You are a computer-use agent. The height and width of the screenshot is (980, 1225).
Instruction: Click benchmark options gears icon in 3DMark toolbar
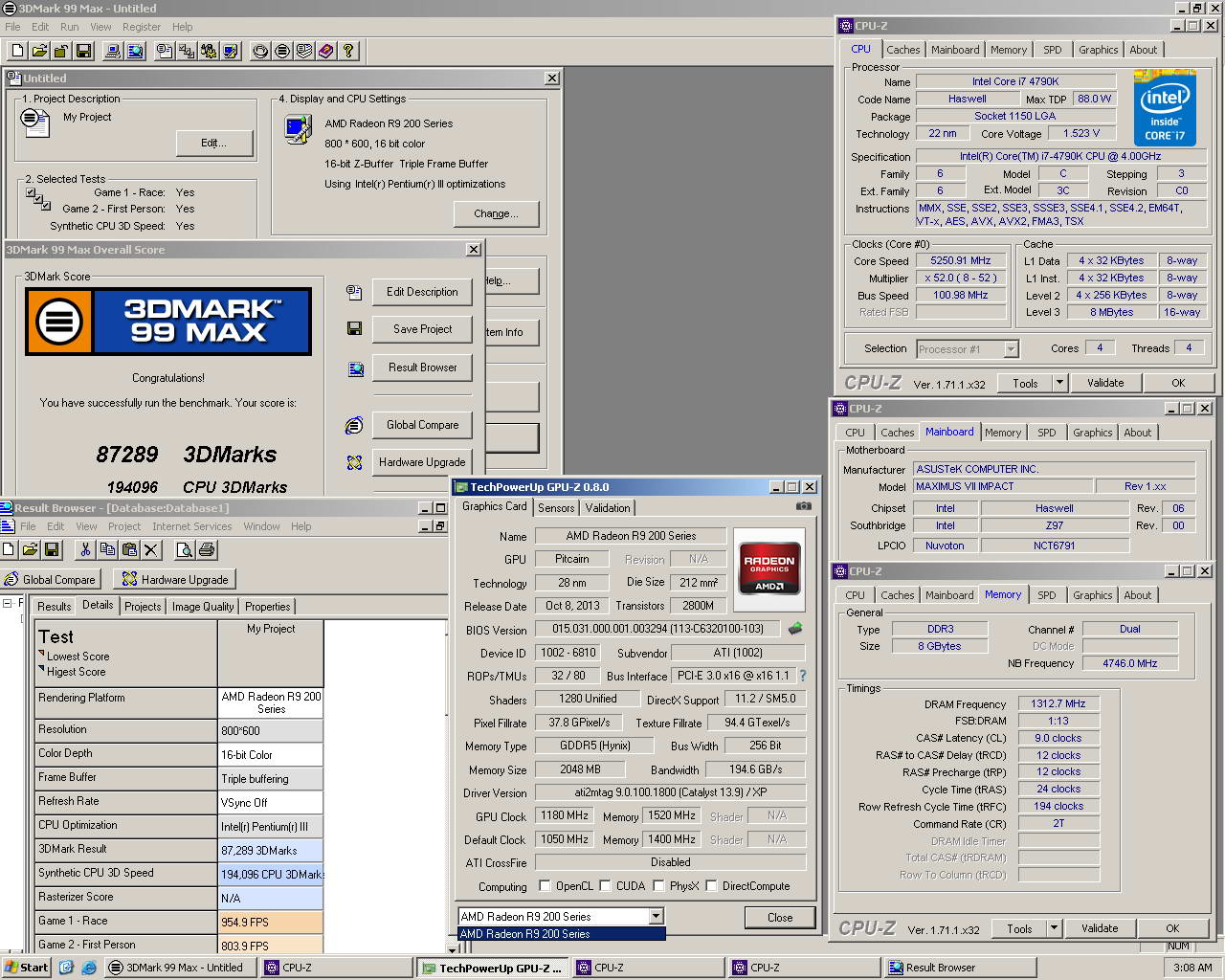pyautogui.click(x=209, y=51)
